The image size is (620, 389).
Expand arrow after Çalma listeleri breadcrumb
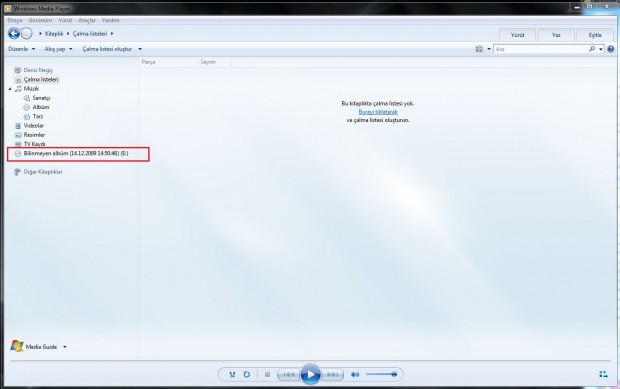tap(112, 34)
